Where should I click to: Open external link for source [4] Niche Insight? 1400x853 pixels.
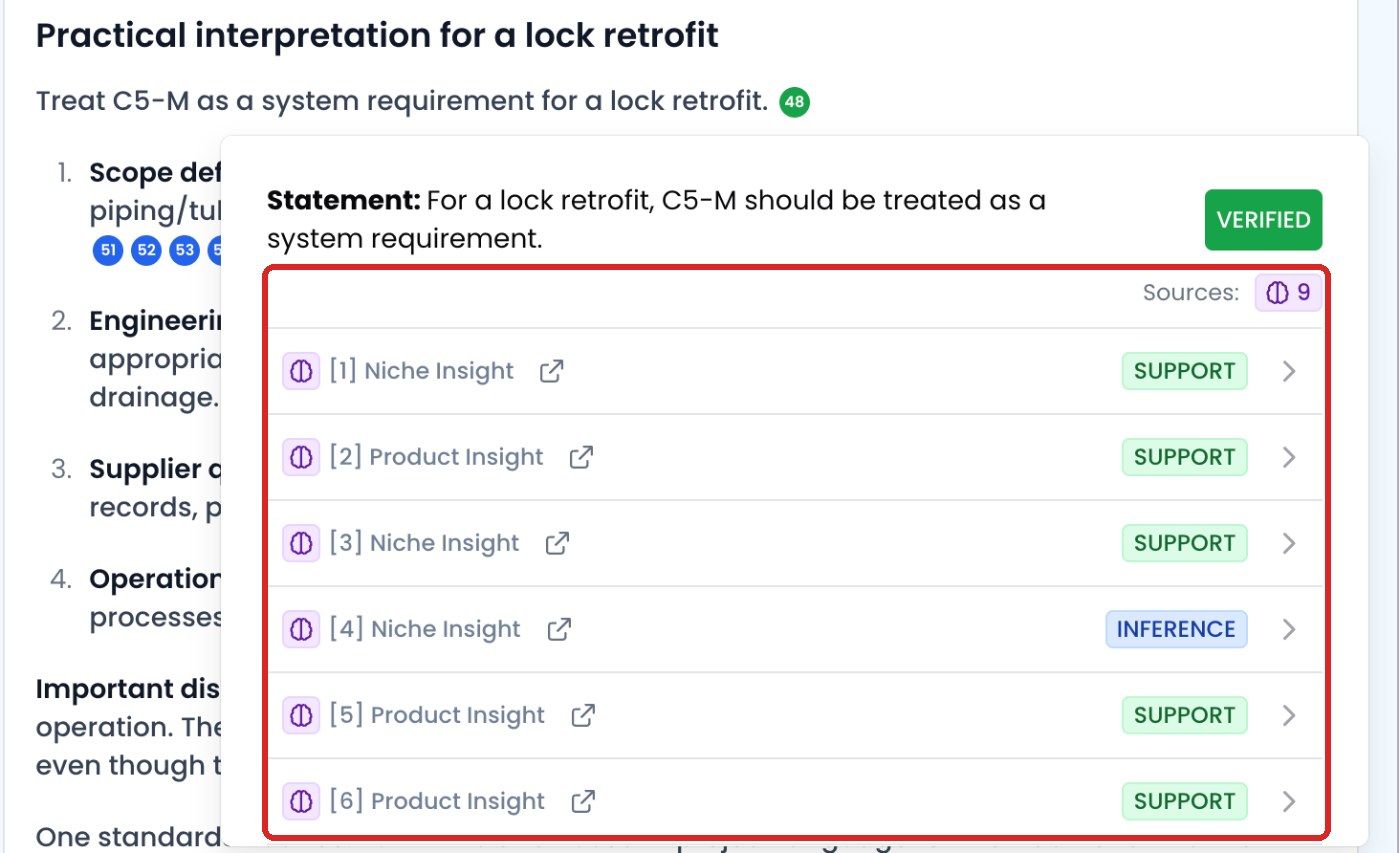[x=559, y=629]
